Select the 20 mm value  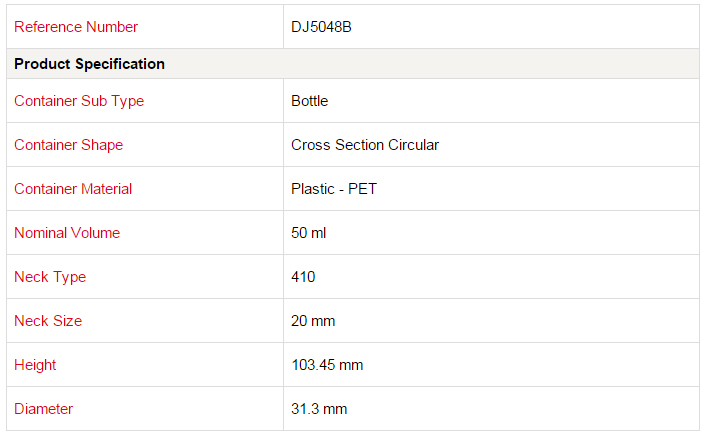click(313, 321)
